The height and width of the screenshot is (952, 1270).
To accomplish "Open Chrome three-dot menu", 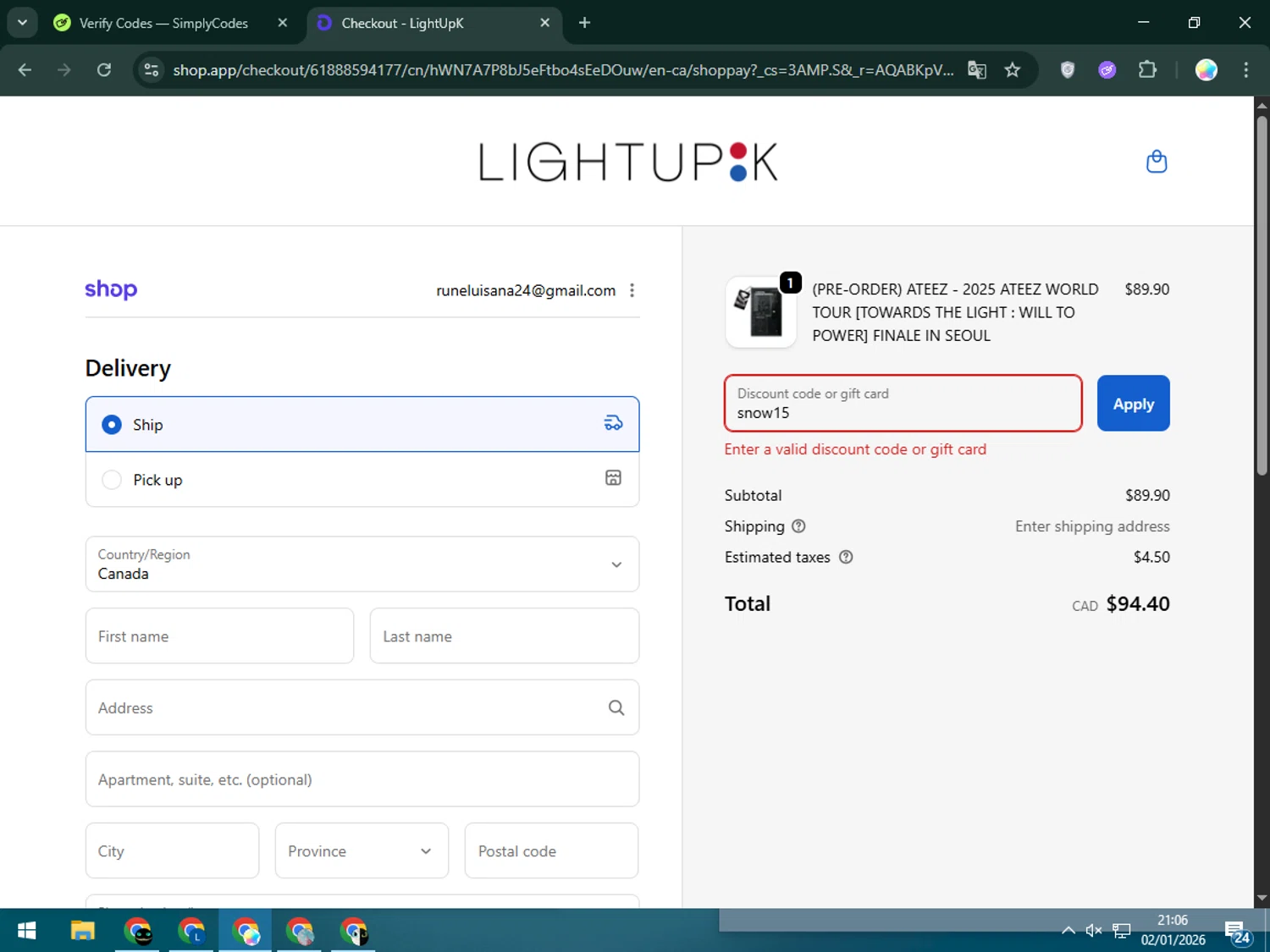I will click(1245, 70).
